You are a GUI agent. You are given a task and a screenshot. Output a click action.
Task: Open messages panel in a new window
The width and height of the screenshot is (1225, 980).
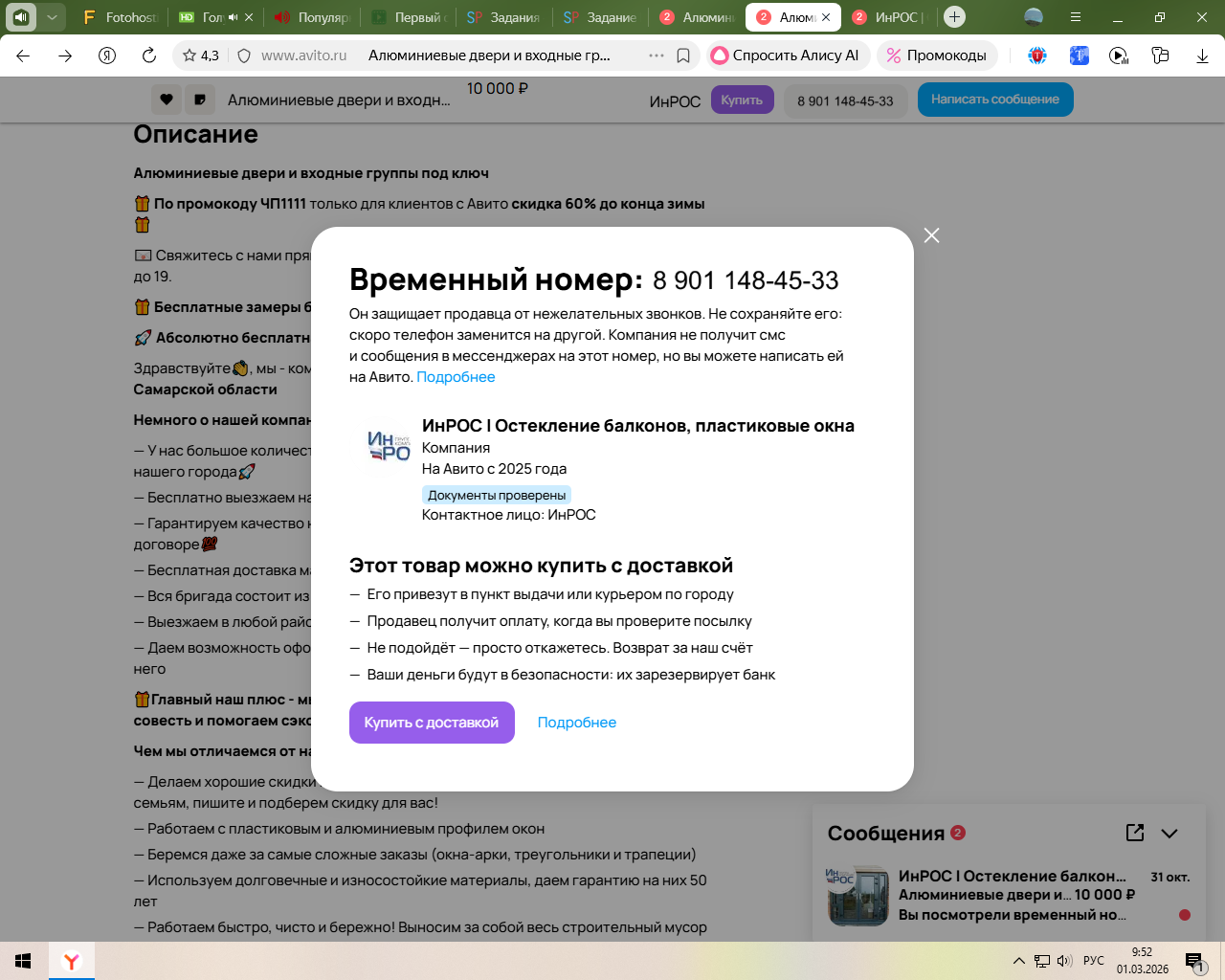[1135, 833]
